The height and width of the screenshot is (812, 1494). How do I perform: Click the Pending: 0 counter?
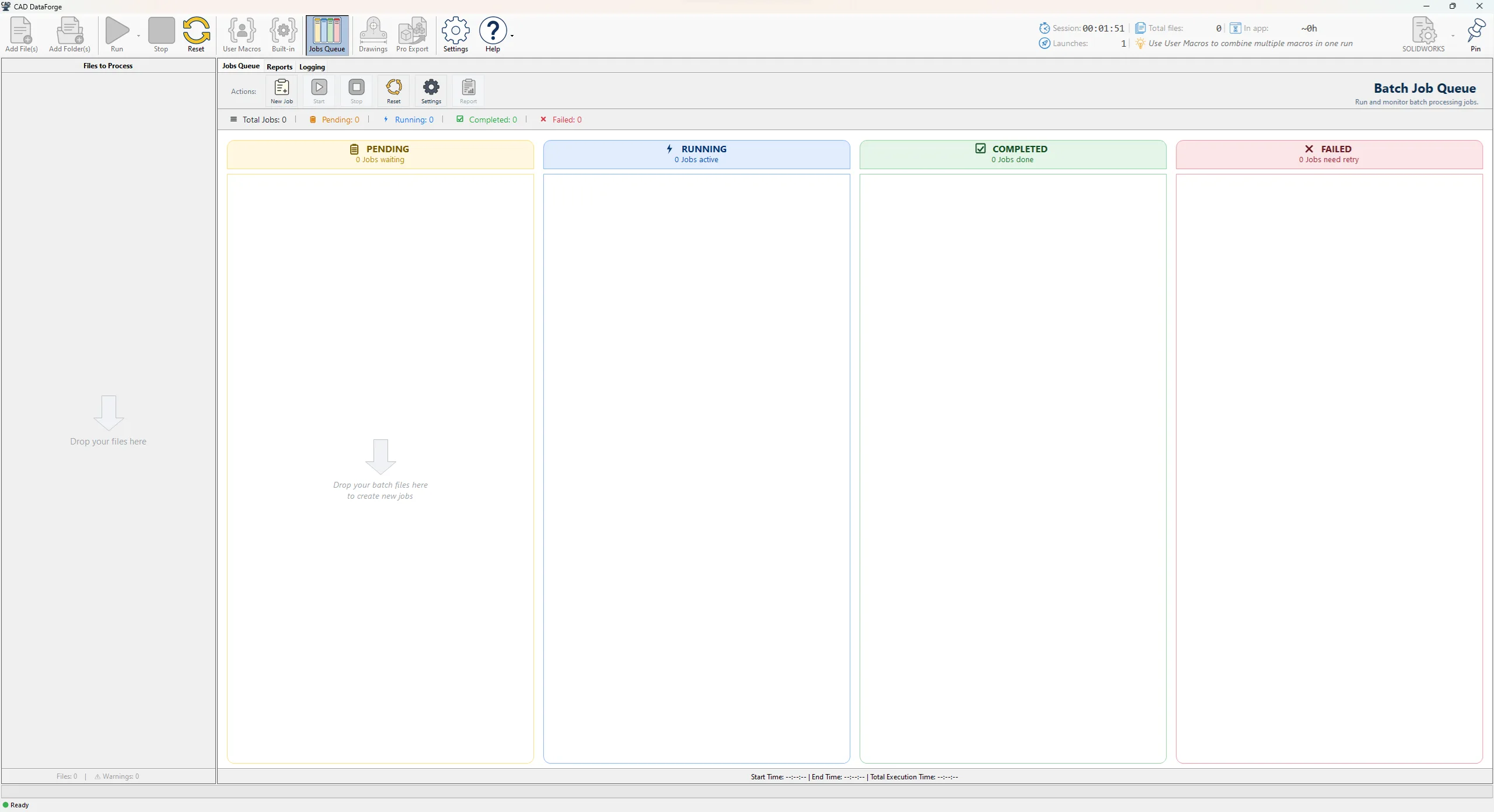[334, 120]
